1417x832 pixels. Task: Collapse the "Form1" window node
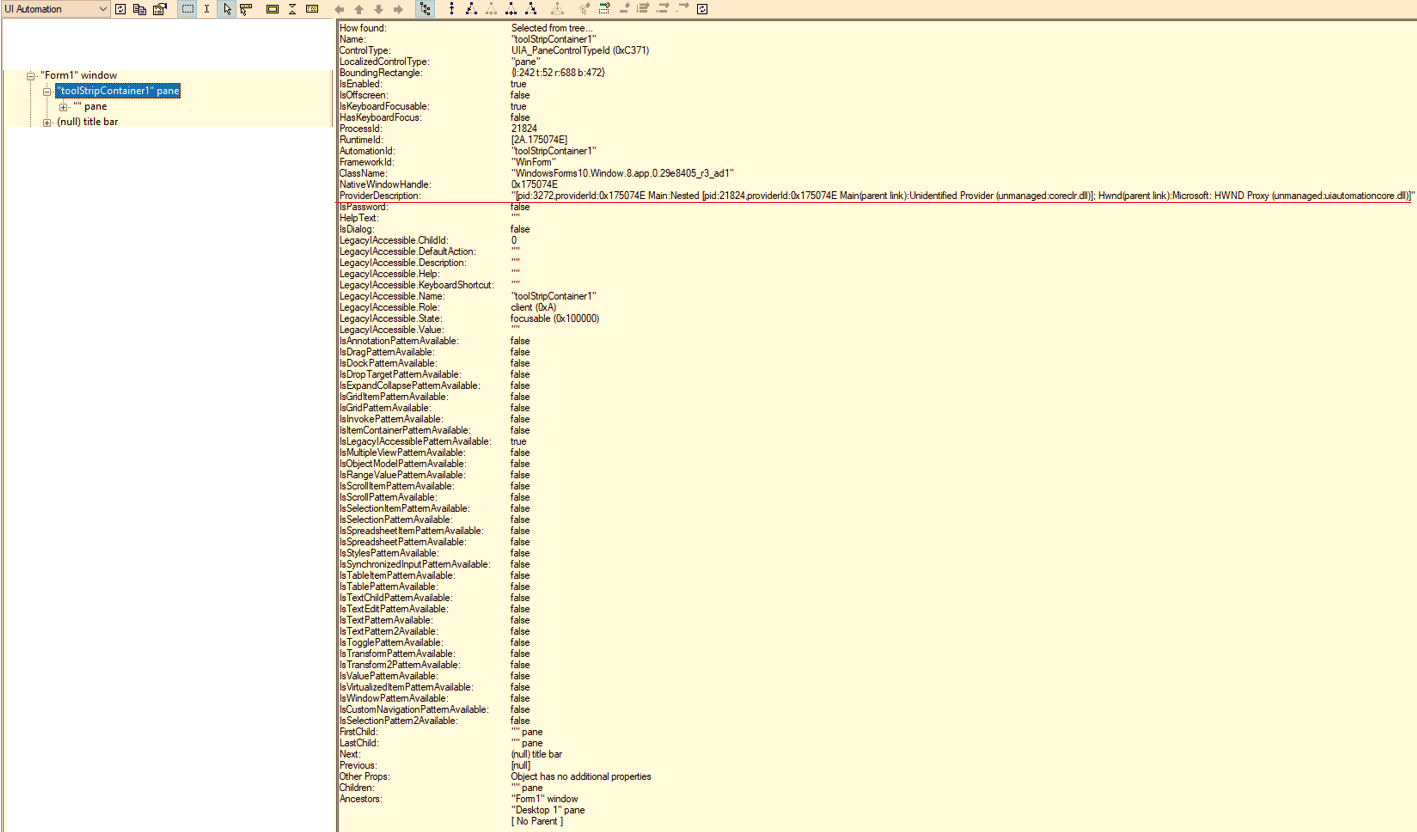pyautogui.click(x=31, y=76)
